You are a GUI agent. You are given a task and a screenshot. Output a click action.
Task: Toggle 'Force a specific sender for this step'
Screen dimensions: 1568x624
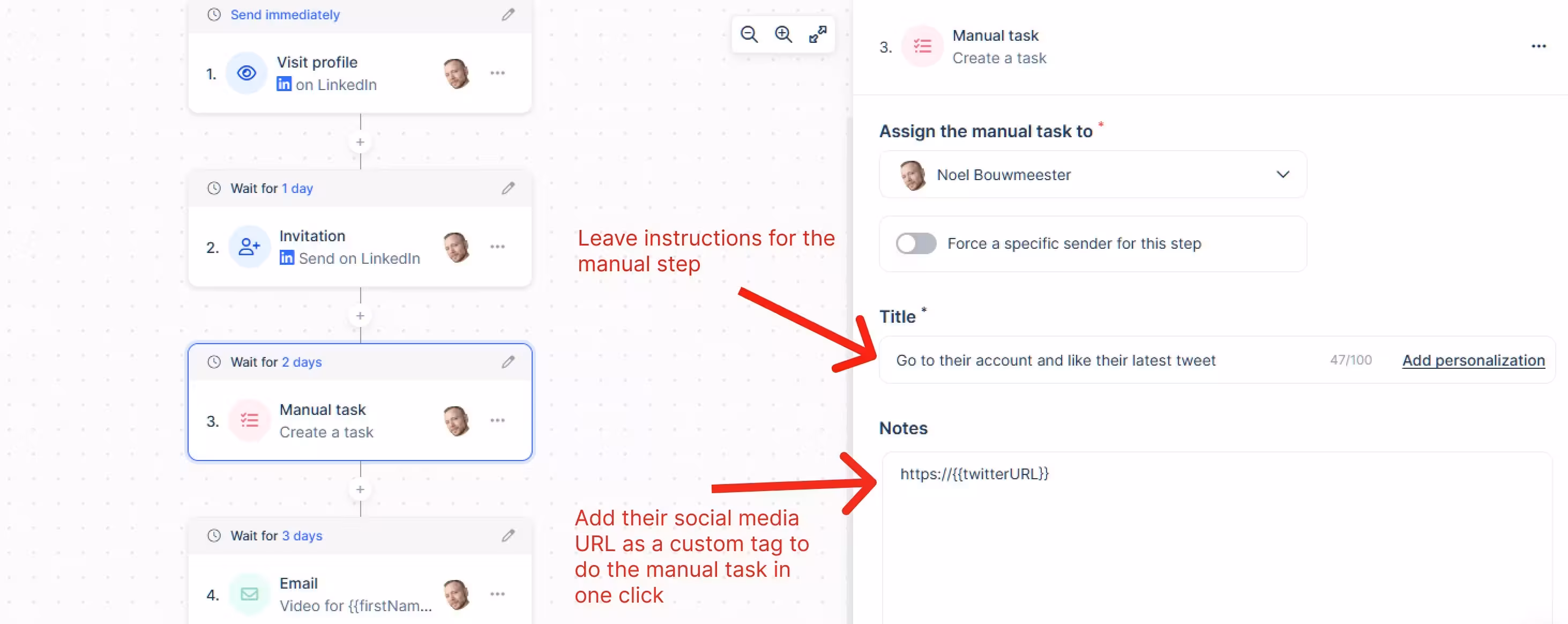point(915,243)
